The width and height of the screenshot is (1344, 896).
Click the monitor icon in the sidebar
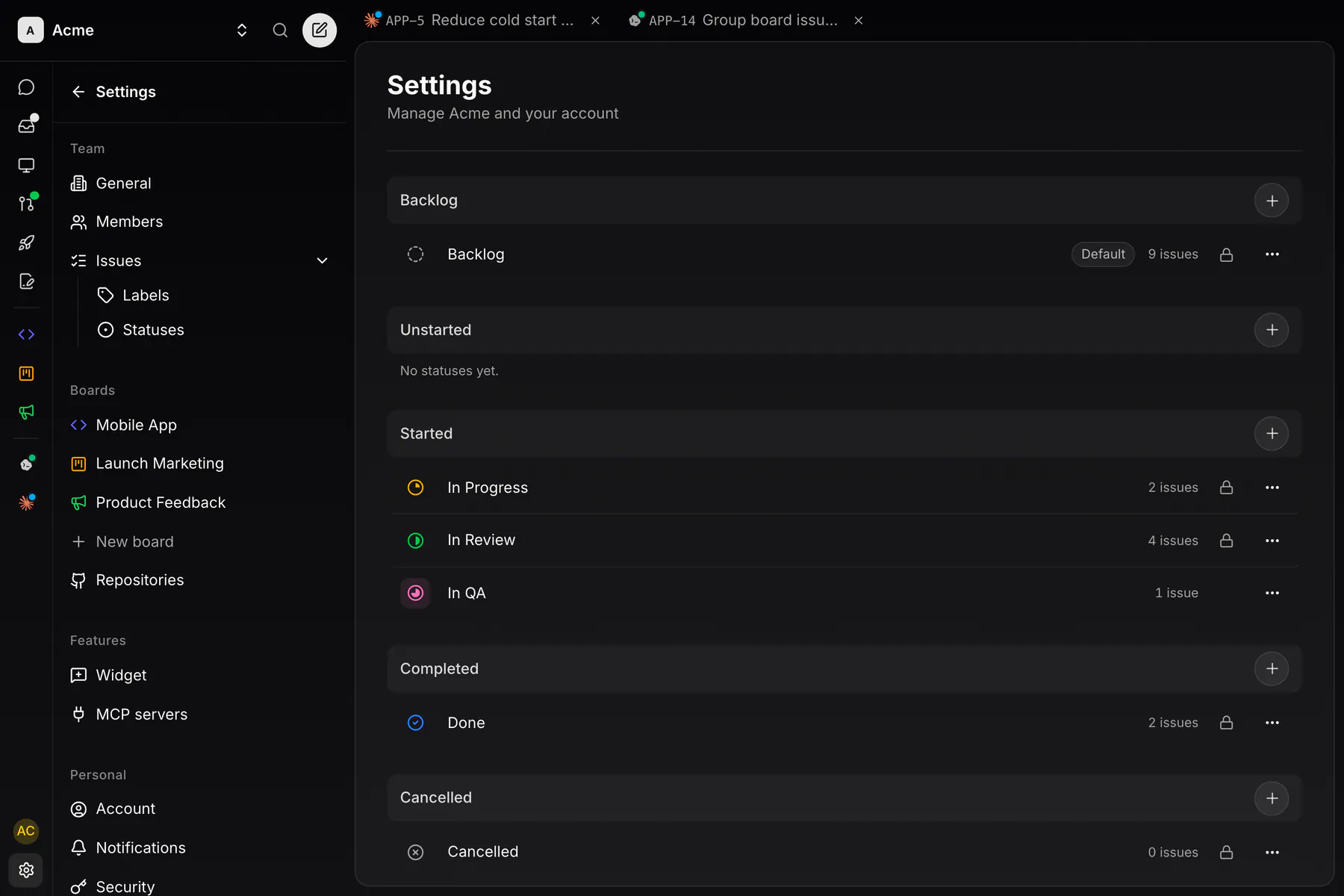[x=26, y=165]
